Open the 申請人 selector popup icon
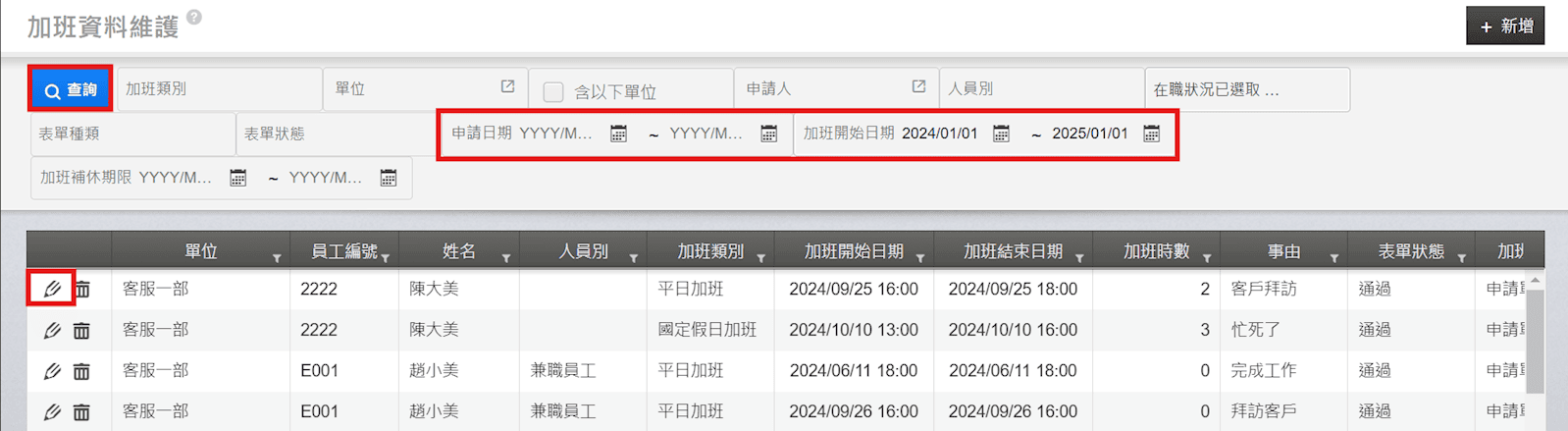 (918, 87)
